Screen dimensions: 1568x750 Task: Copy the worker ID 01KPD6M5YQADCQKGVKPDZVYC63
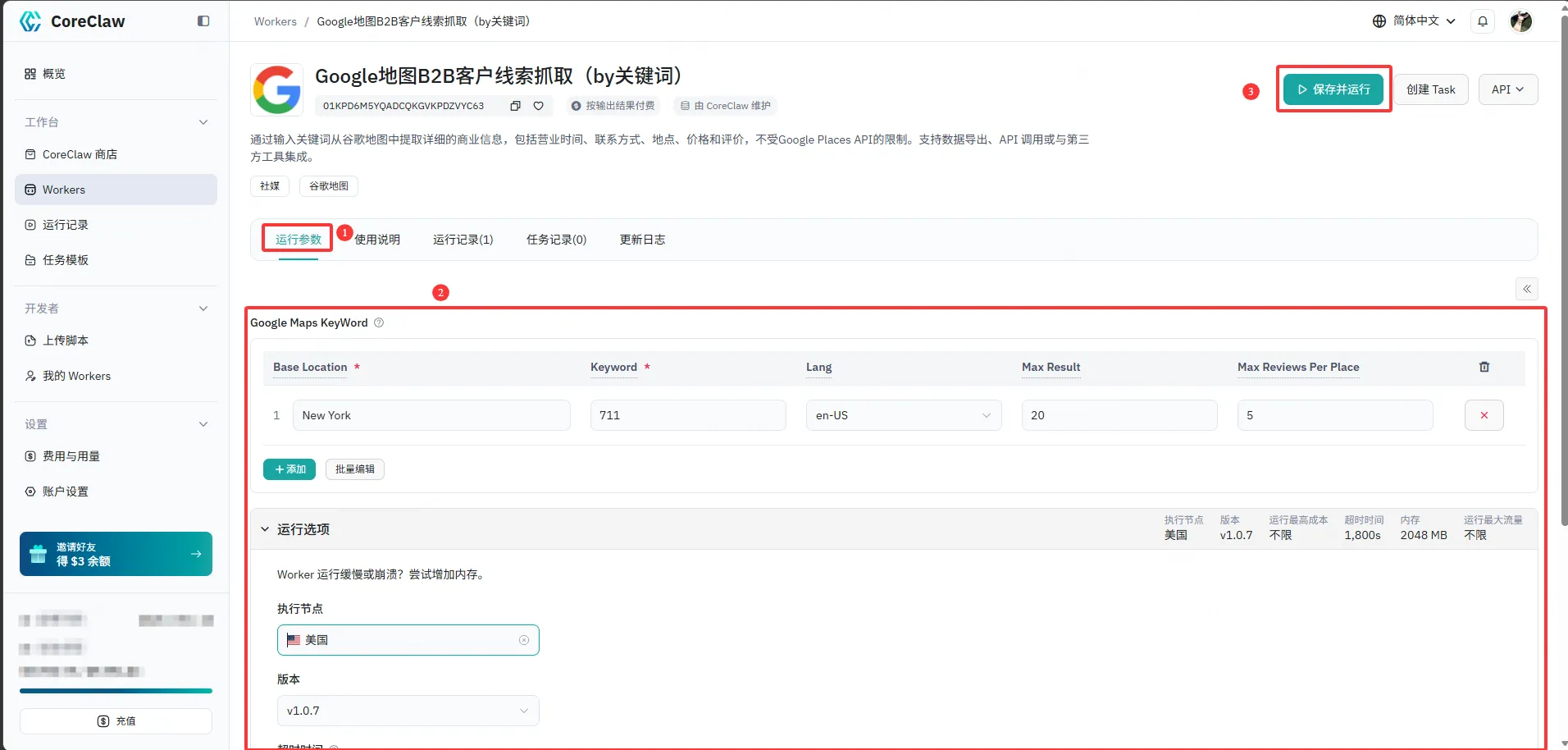(x=515, y=106)
